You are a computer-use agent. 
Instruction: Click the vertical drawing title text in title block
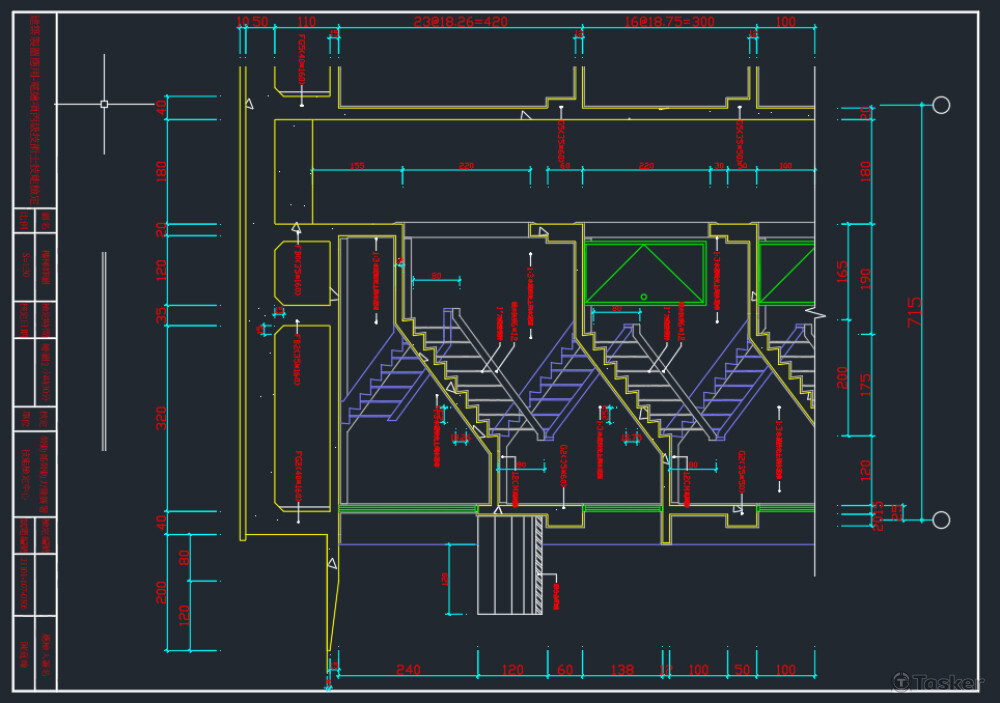(35, 110)
